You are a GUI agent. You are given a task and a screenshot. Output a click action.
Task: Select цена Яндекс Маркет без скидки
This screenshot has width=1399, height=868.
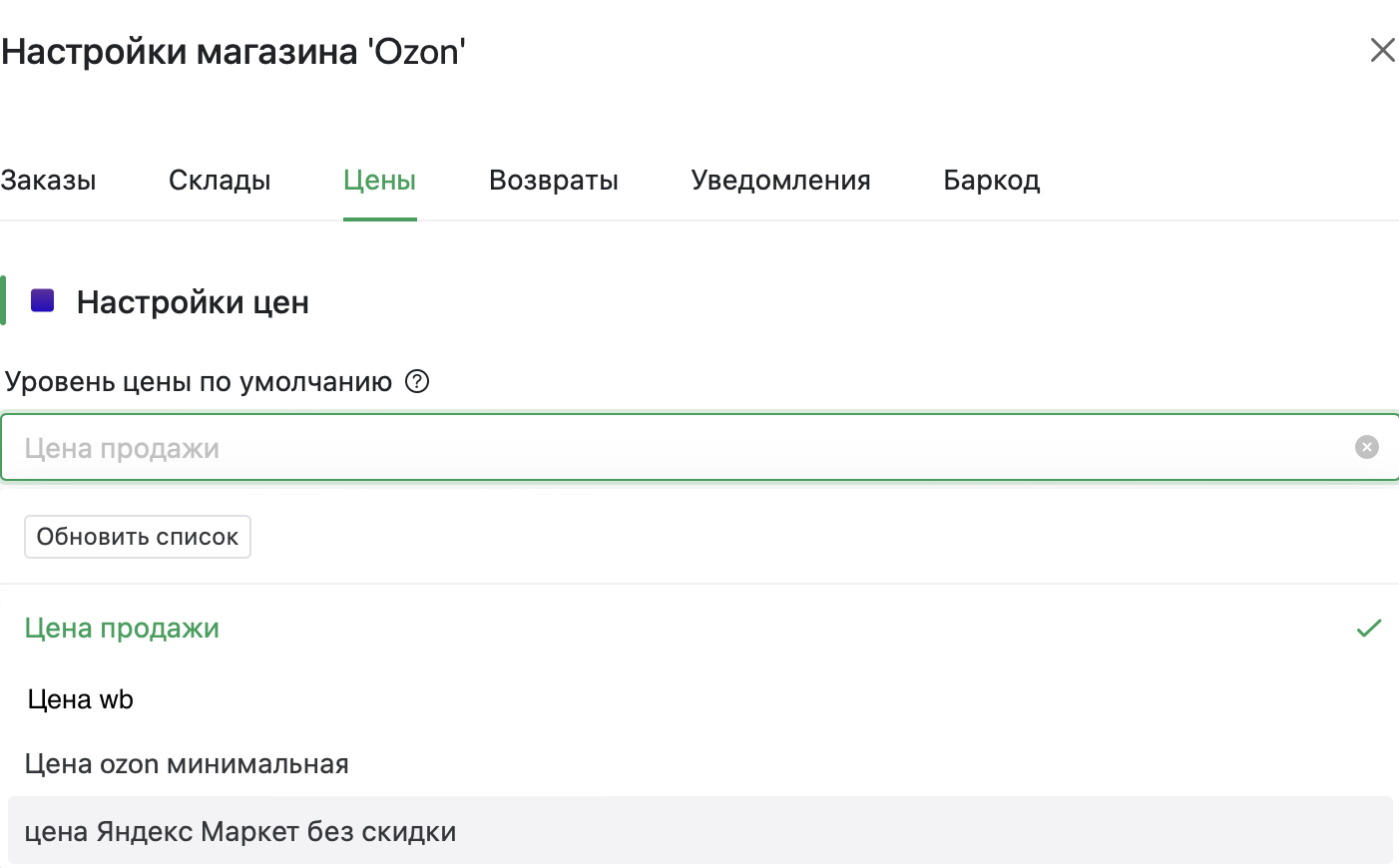point(240,831)
